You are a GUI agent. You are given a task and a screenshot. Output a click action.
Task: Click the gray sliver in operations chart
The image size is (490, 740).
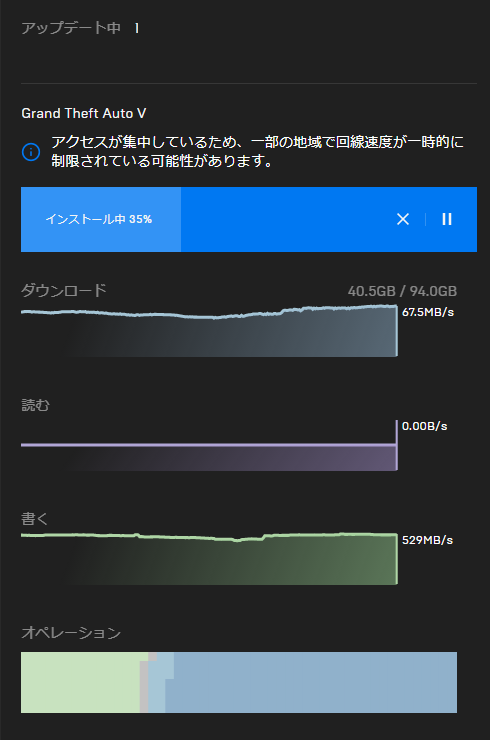tap(144, 687)
